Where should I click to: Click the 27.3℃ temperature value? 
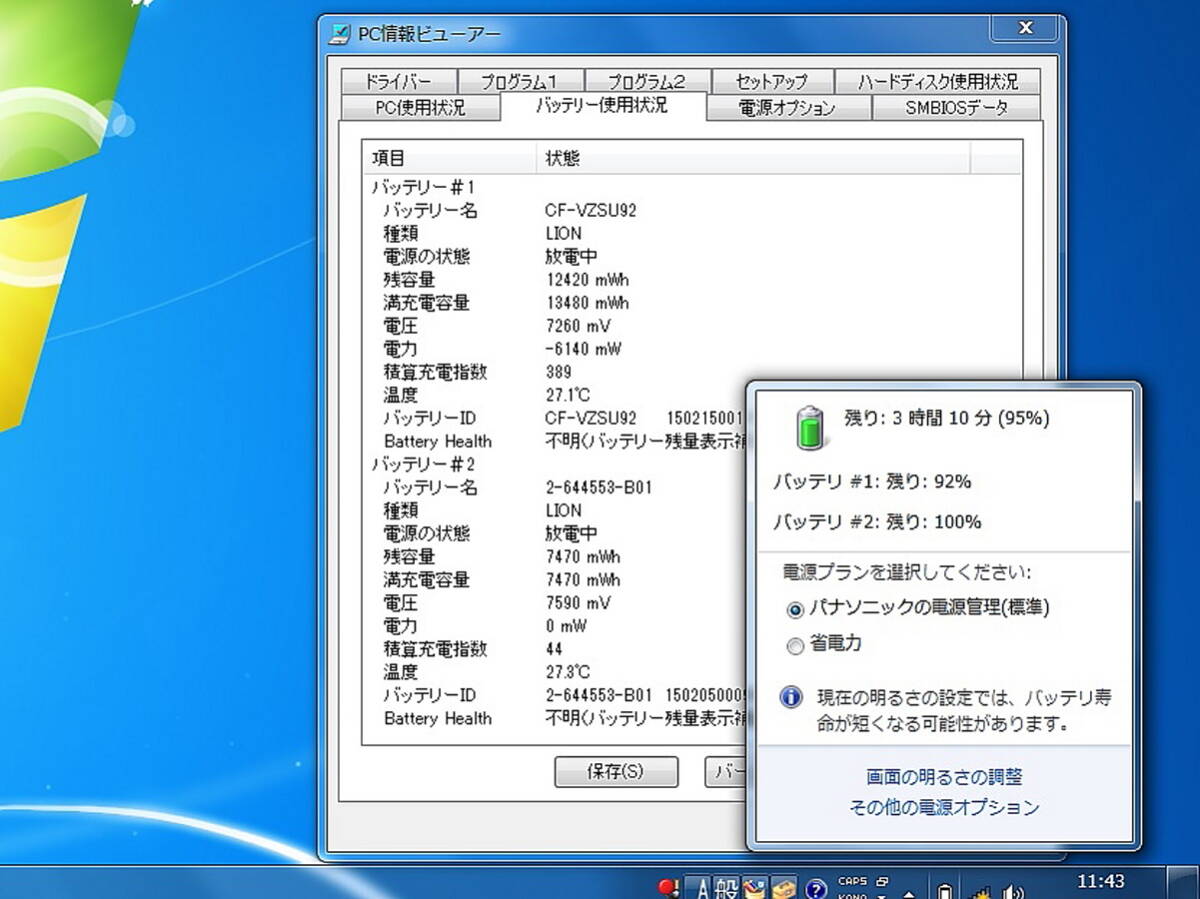tap(568, 672)
